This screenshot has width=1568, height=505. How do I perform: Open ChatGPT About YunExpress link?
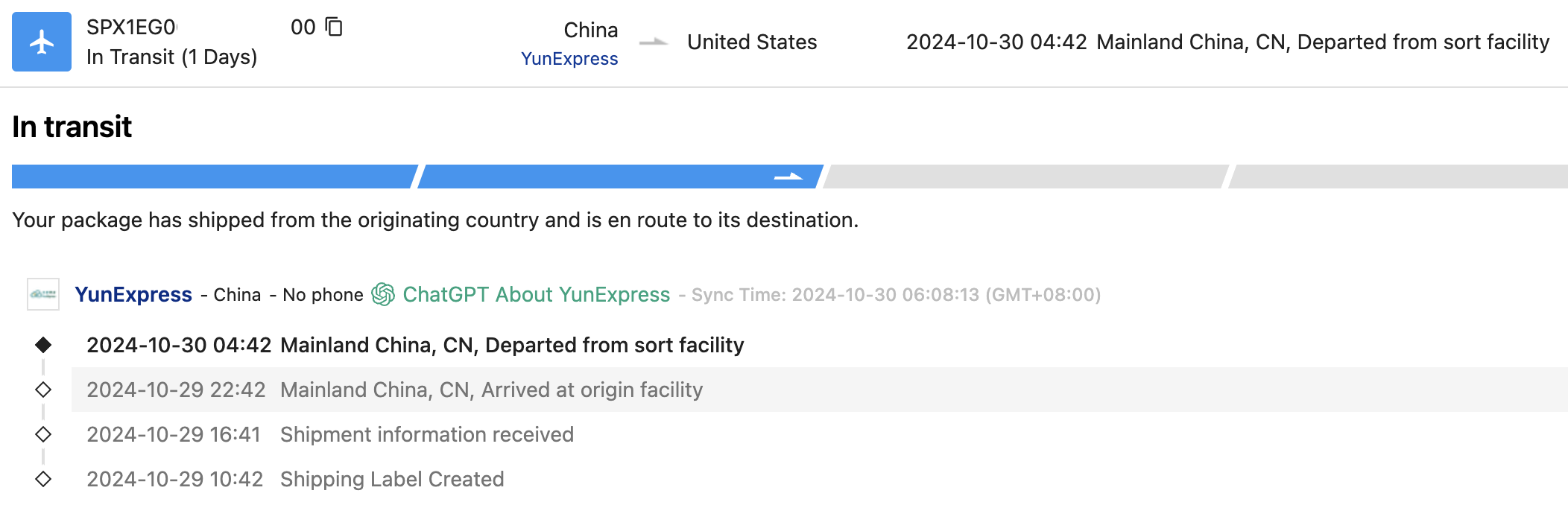[x=537, y=294]
